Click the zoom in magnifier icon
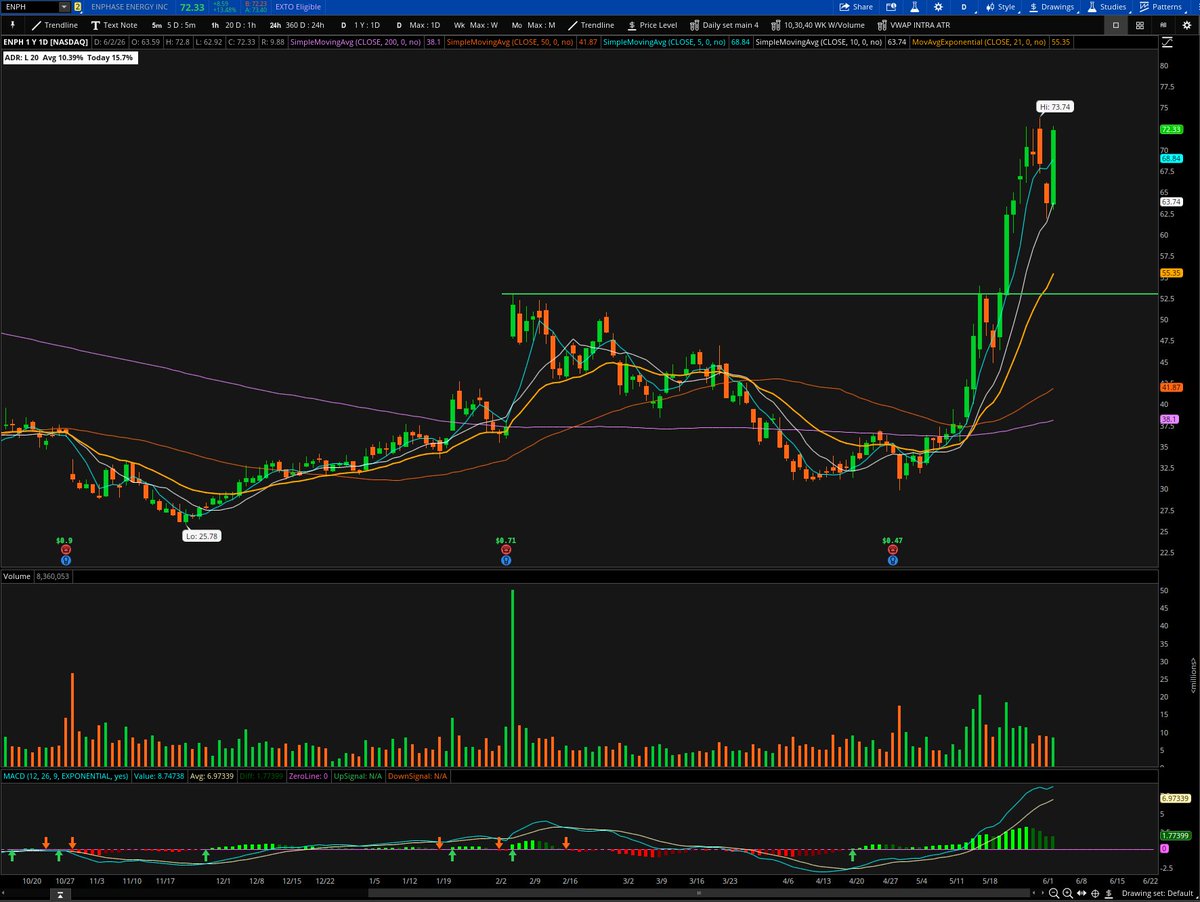Viewport: 1200px width, 902px height. point(1068,893)
